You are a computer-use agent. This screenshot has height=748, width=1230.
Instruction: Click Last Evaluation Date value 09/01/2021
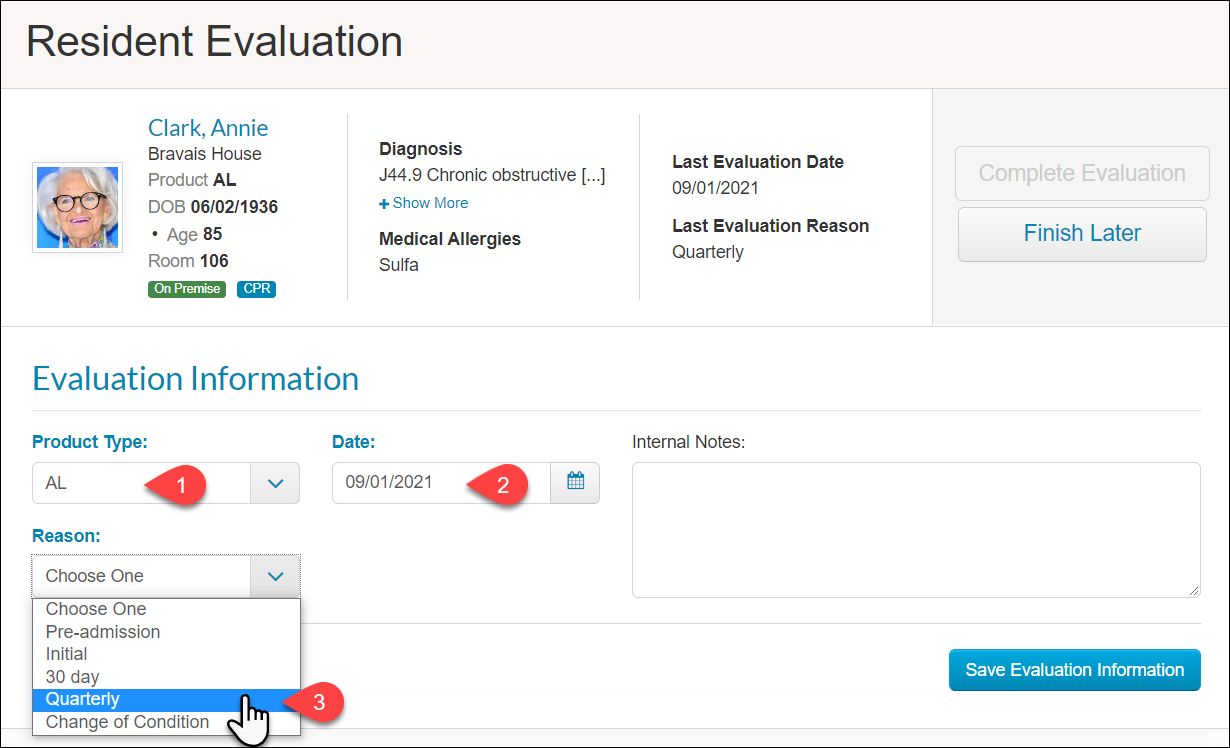point(715,188)
